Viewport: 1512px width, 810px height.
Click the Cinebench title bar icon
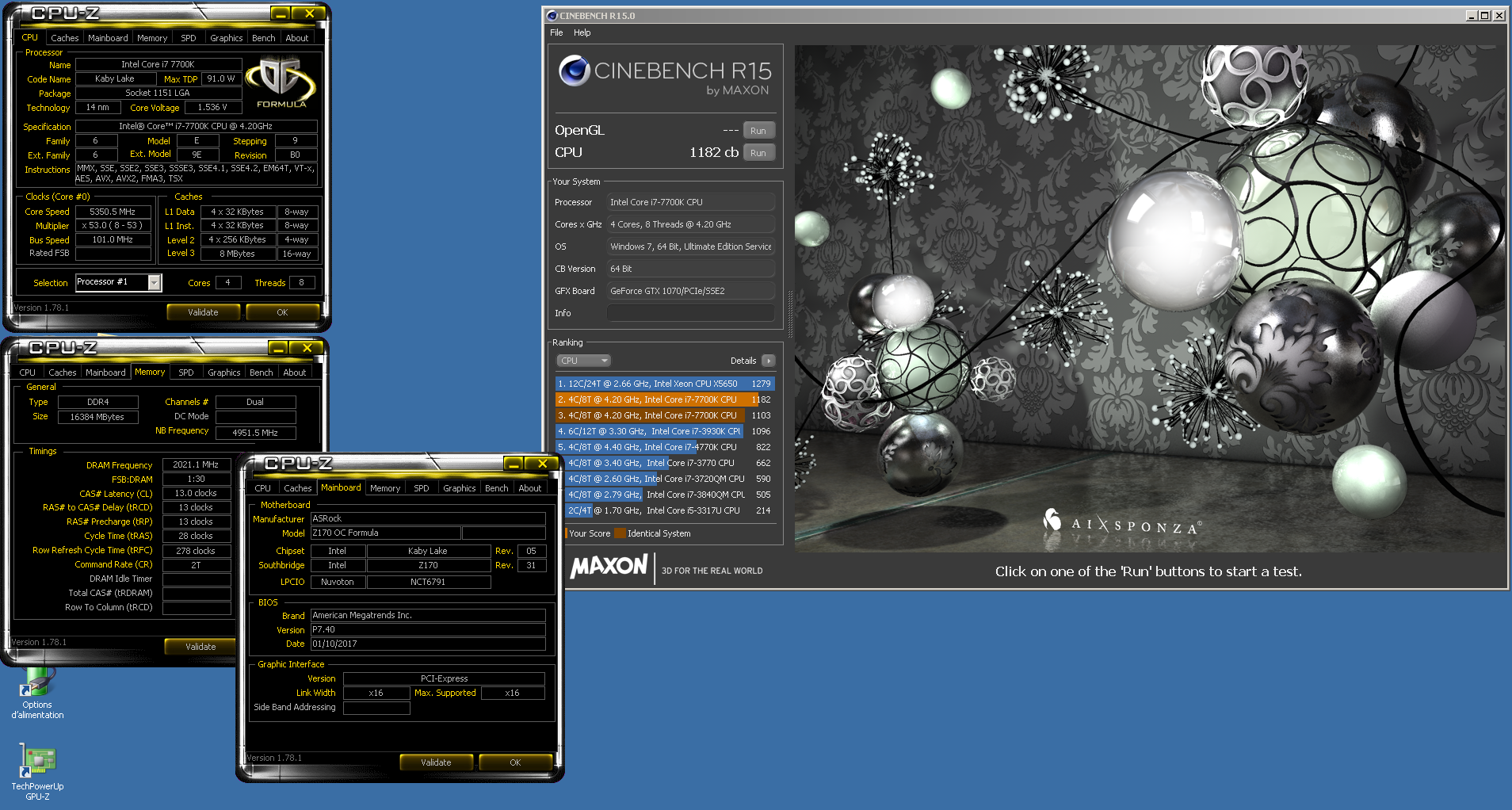coord(552,15)
